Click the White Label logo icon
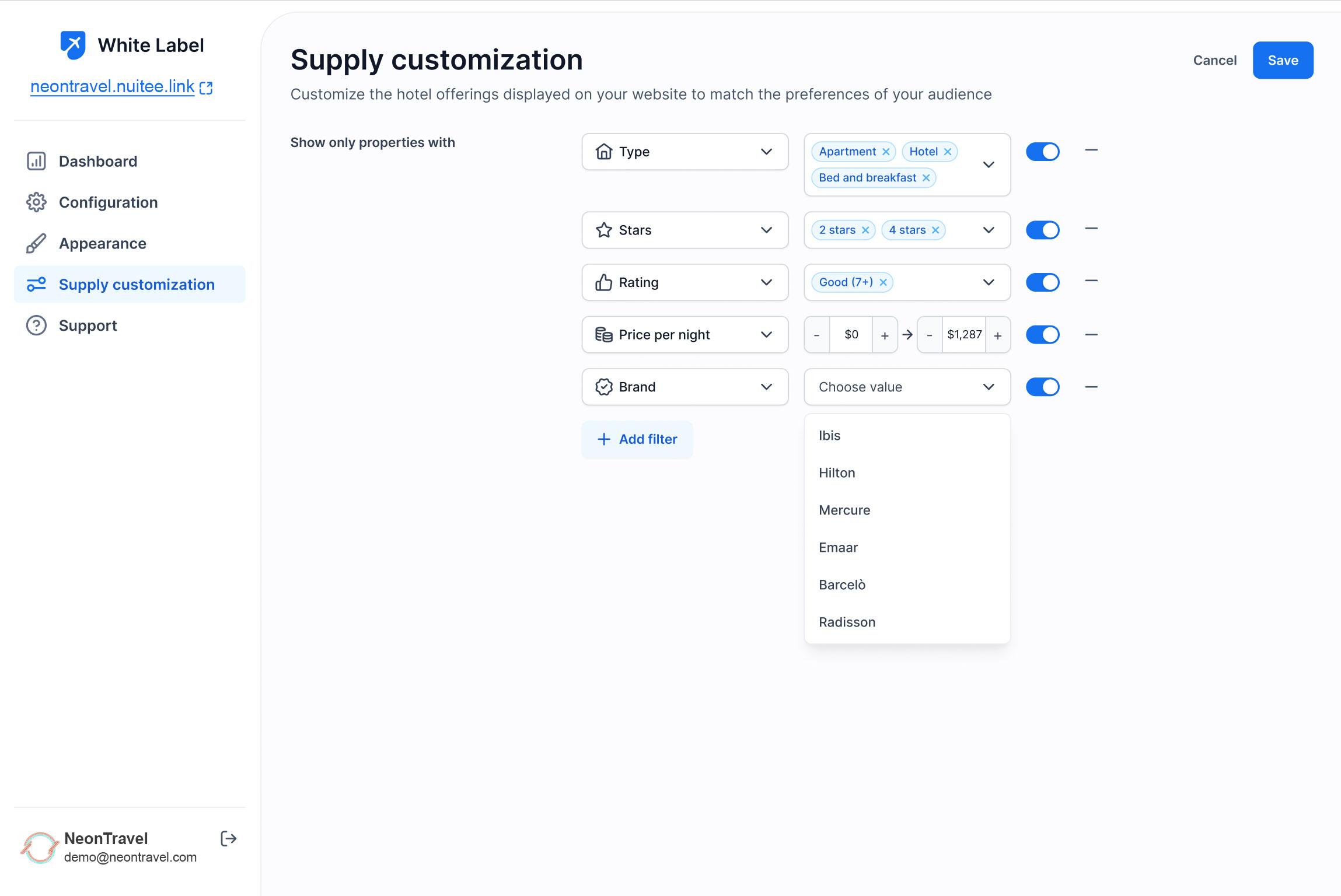 [x=73, y=45]
